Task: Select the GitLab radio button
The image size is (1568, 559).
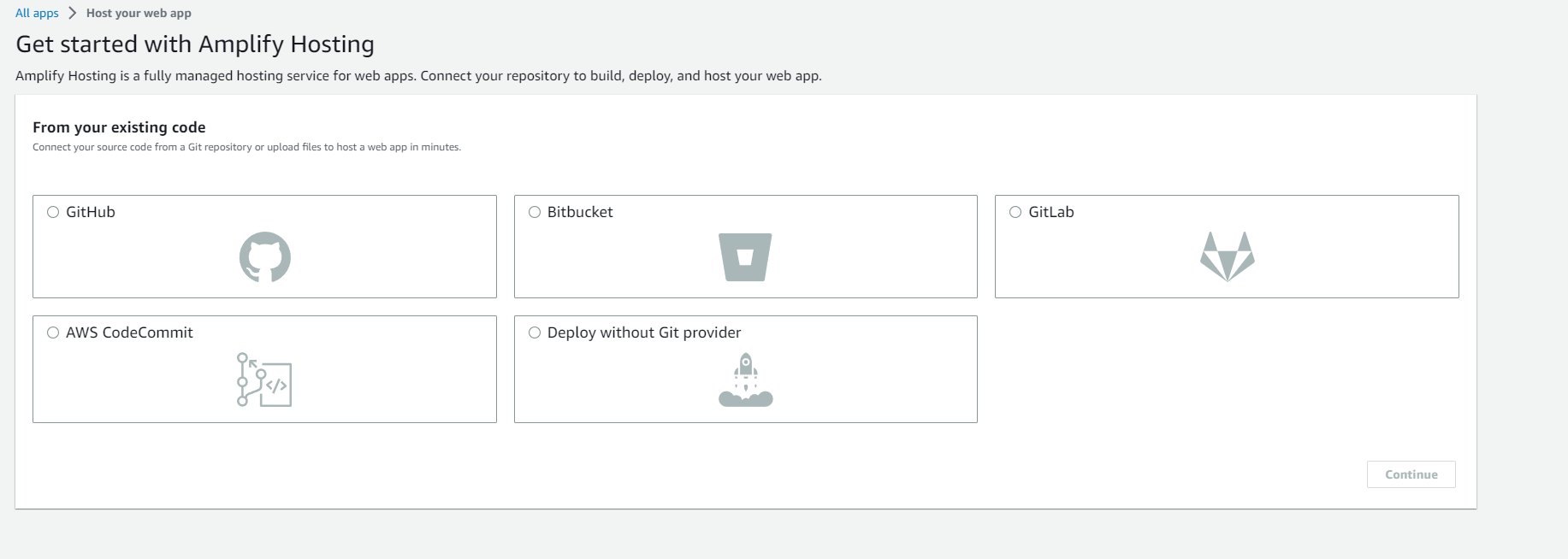Action: (x=1015, y=212)
